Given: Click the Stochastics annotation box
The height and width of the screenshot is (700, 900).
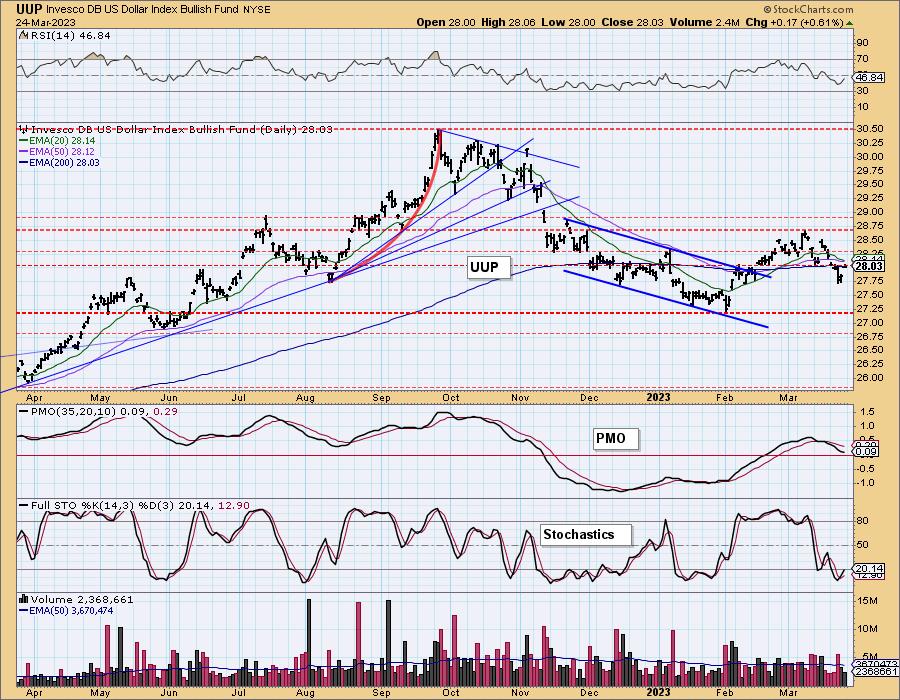Looking at the screenshot, I should pos(585,535).
